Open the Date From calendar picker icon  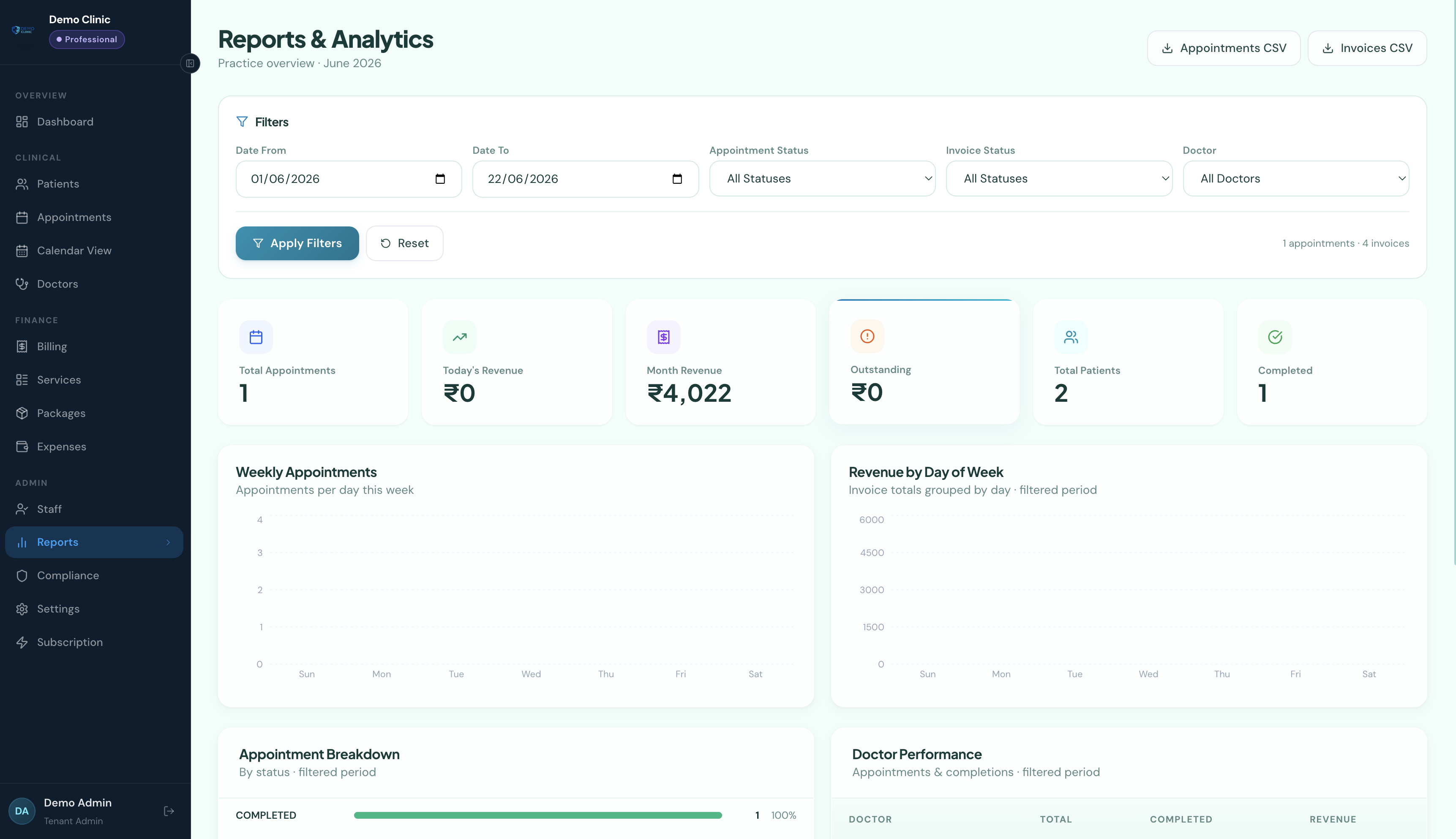click(x=440, y=179)
